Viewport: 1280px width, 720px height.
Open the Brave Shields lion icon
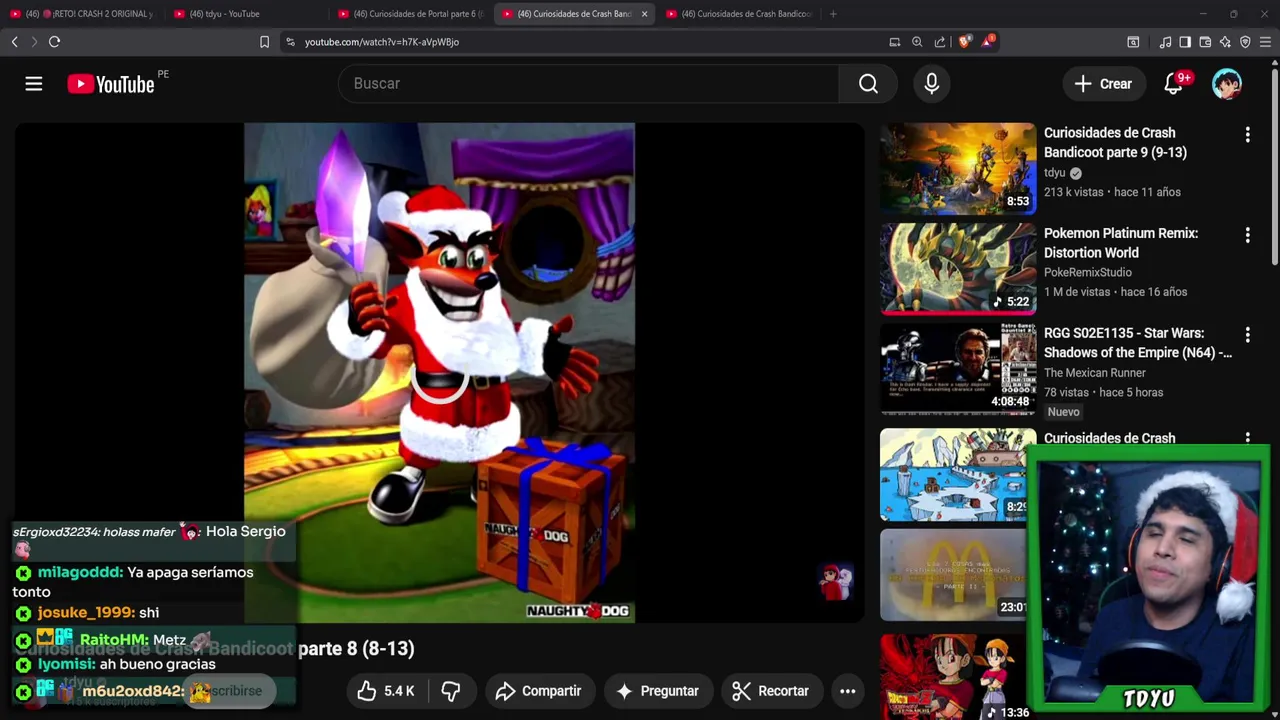coord(964,42)
